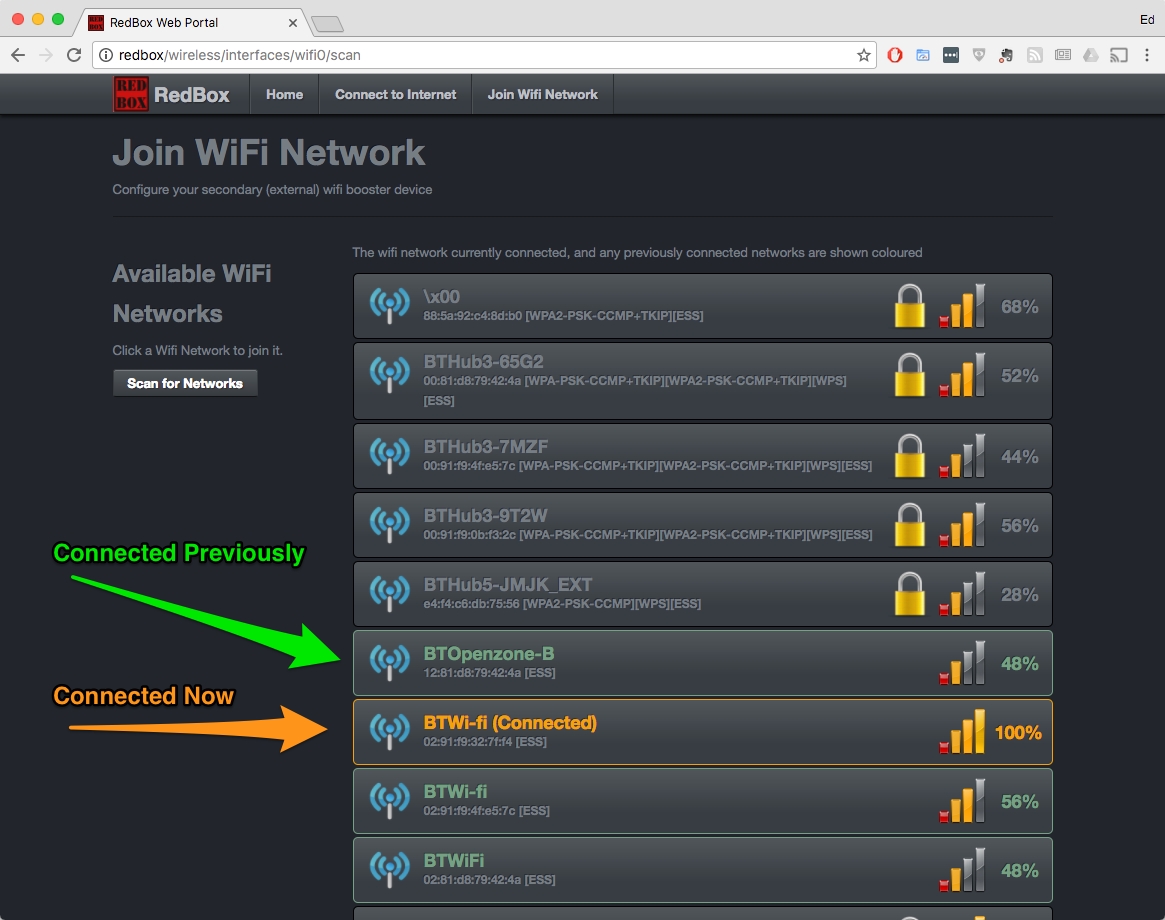This screenshot has width=1165, height=920.
Task: Click the browser Back arrow
Action: pos(18,55)
